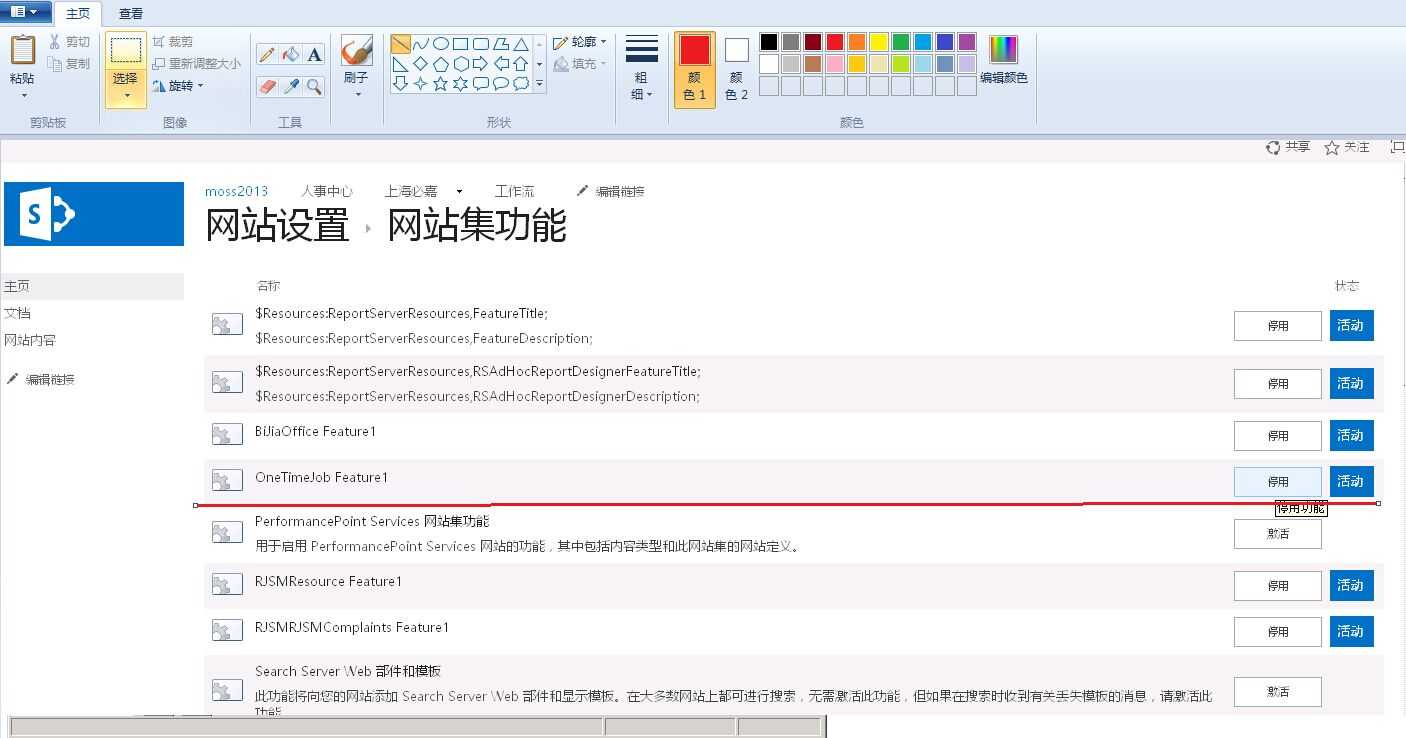
Task: Click 停用 for RJSMResource Feature1
Action: click(x=1278, y=585)
